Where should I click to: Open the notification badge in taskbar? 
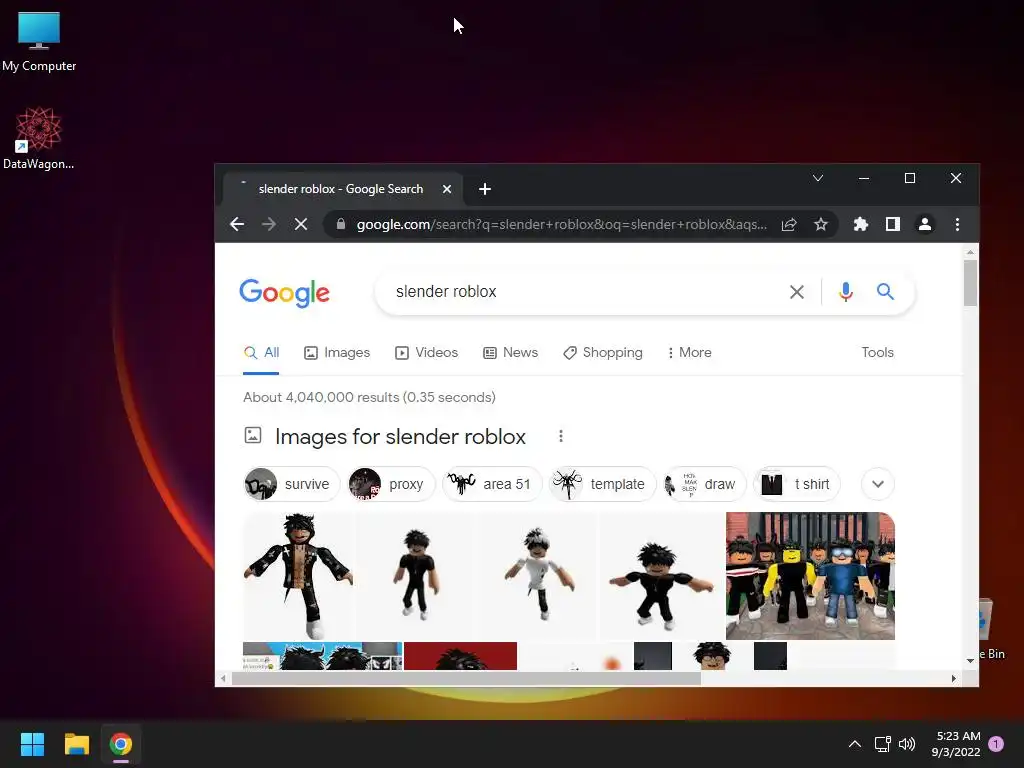(996, 744)
